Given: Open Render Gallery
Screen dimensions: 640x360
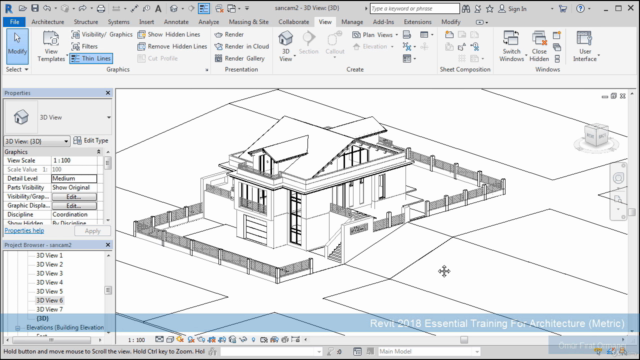Looking at the screenshot, I should pyautogui.click(x=240, y=58).
